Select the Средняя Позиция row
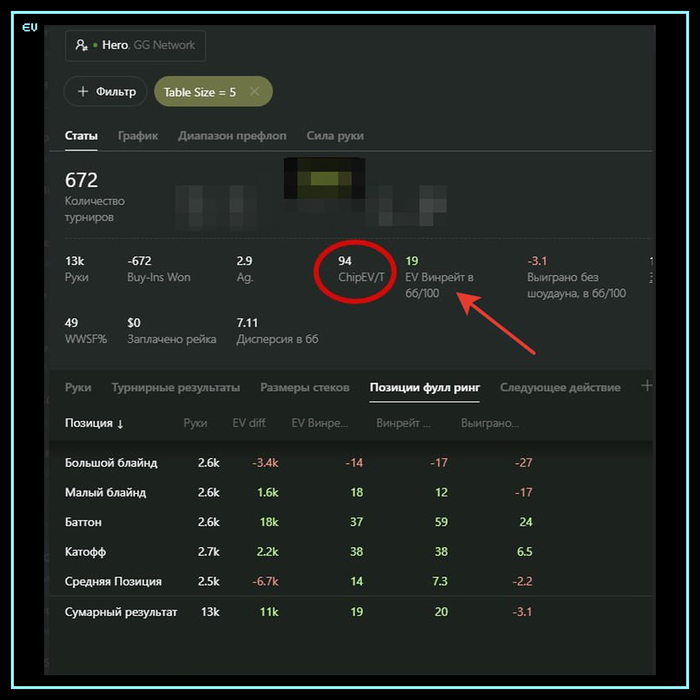Image resolution: width=700 pixels, height=700 pixels. click(x=350, y=581)
